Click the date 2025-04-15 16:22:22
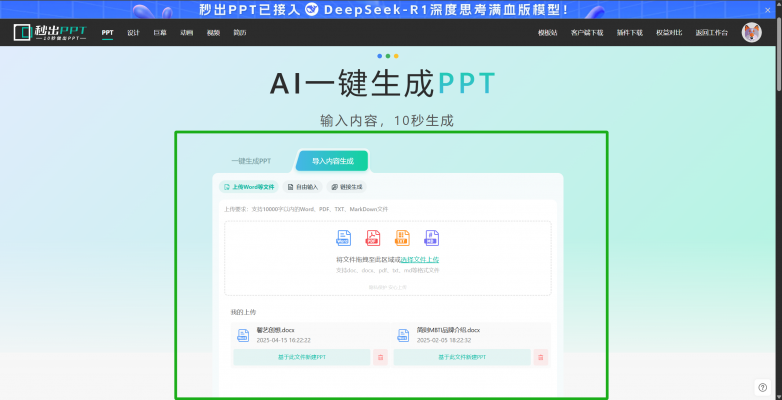 point(283,340)
